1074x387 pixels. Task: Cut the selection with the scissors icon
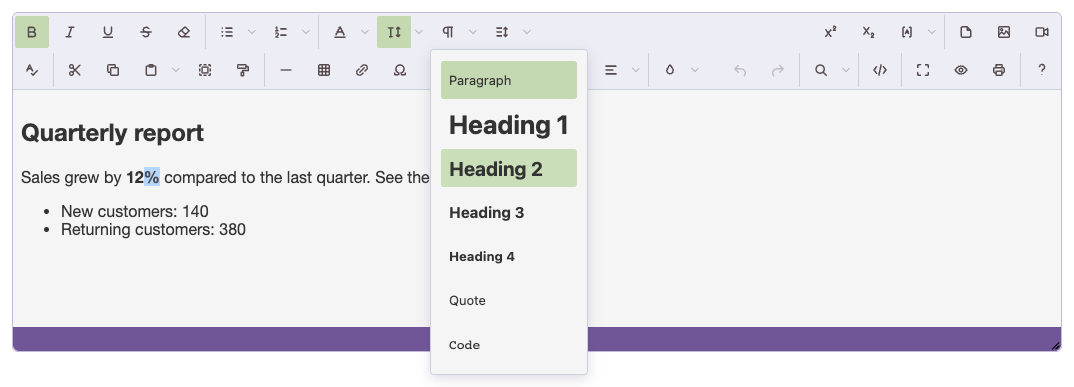(75, 70)
